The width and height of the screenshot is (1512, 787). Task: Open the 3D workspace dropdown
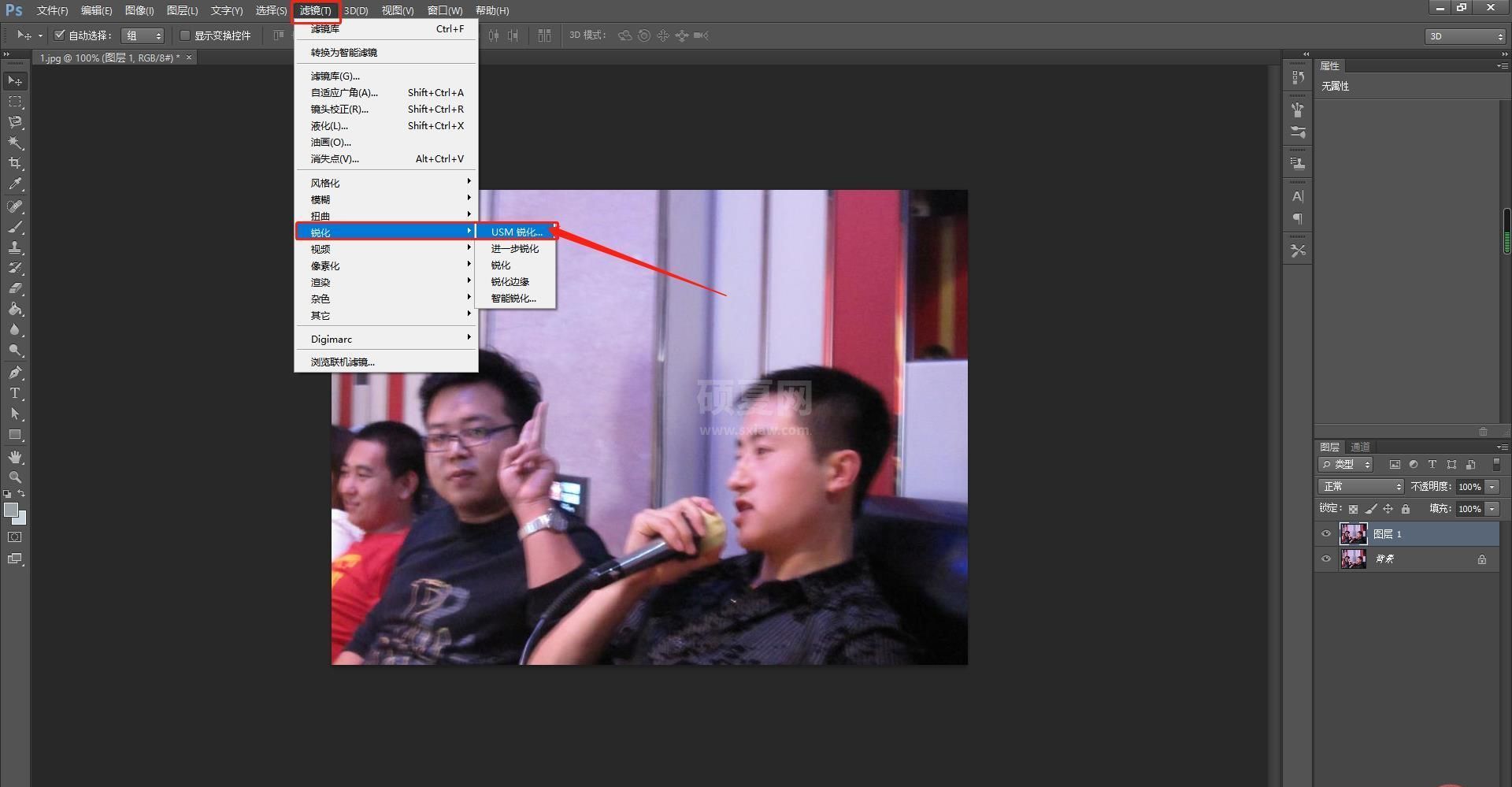(x=1466, y=36)
